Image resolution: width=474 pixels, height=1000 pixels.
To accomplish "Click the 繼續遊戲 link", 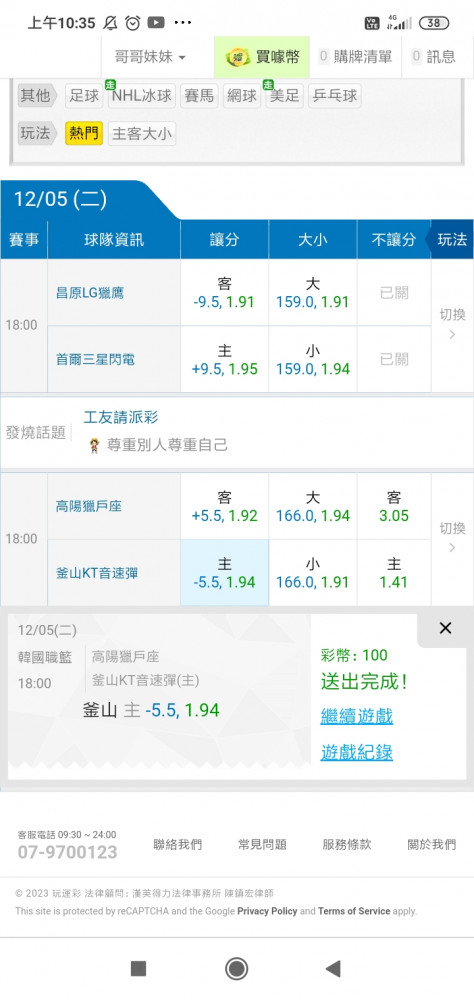I will 357,716.
